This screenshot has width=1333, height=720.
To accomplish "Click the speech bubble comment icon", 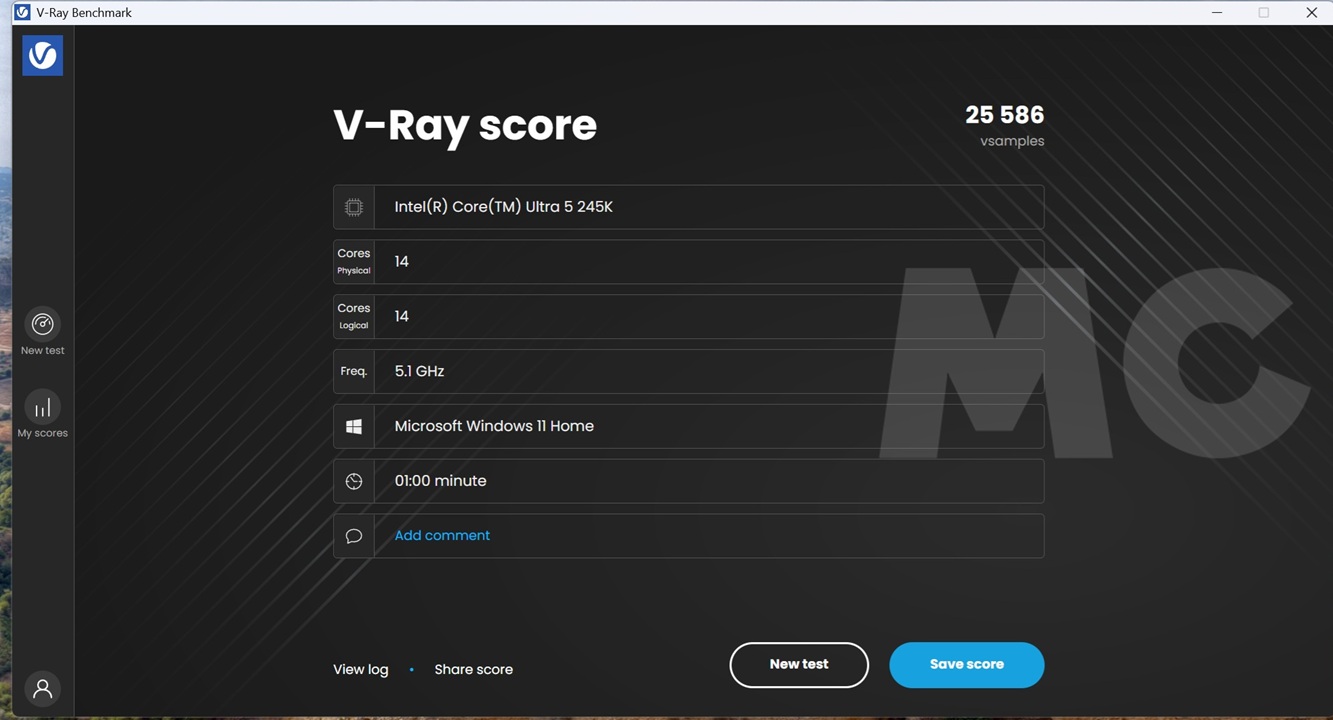I will click(x=354, y=535).
